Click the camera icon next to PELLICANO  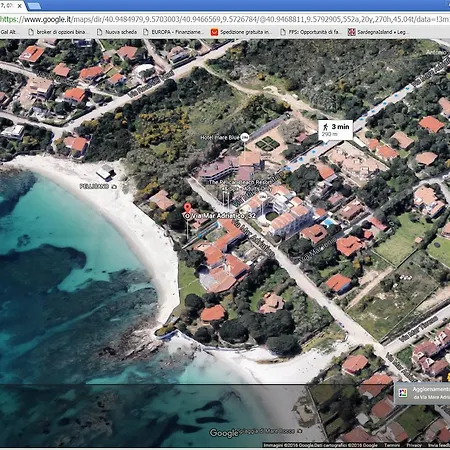click(114, 187)
